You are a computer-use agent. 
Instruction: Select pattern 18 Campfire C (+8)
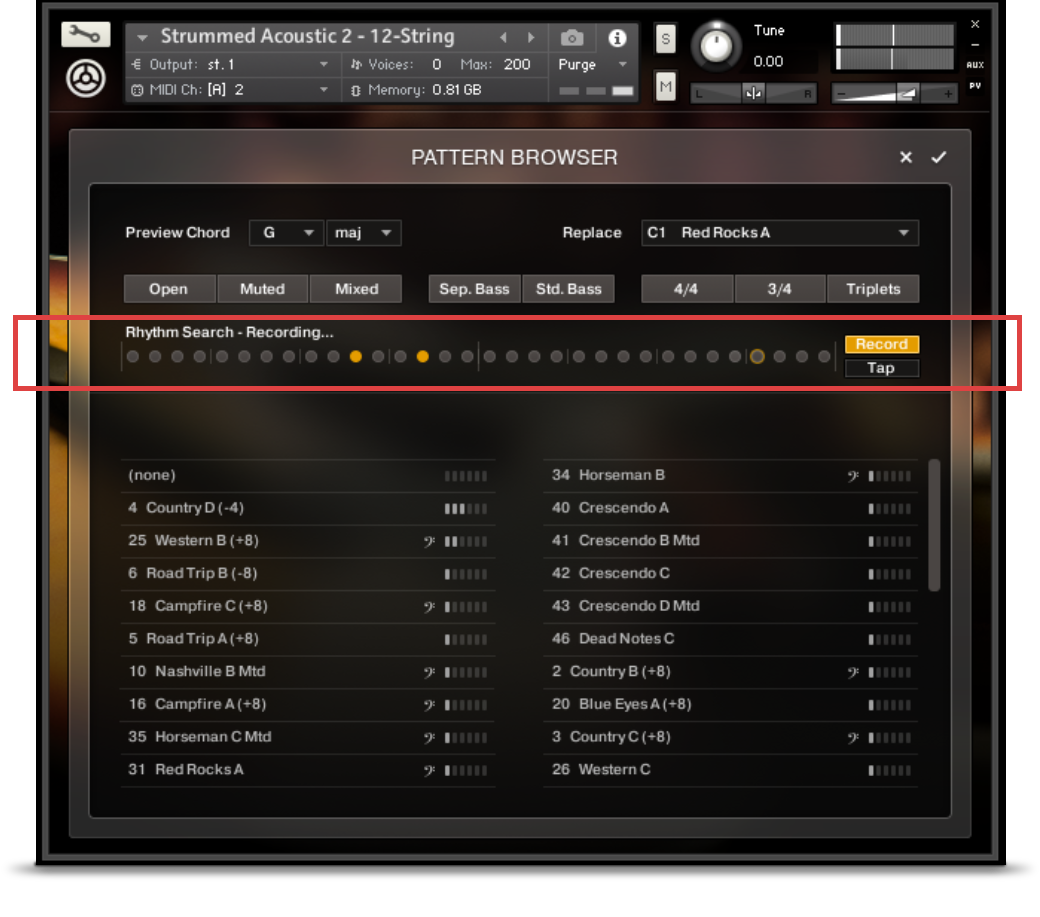click(x=308, y=607)
